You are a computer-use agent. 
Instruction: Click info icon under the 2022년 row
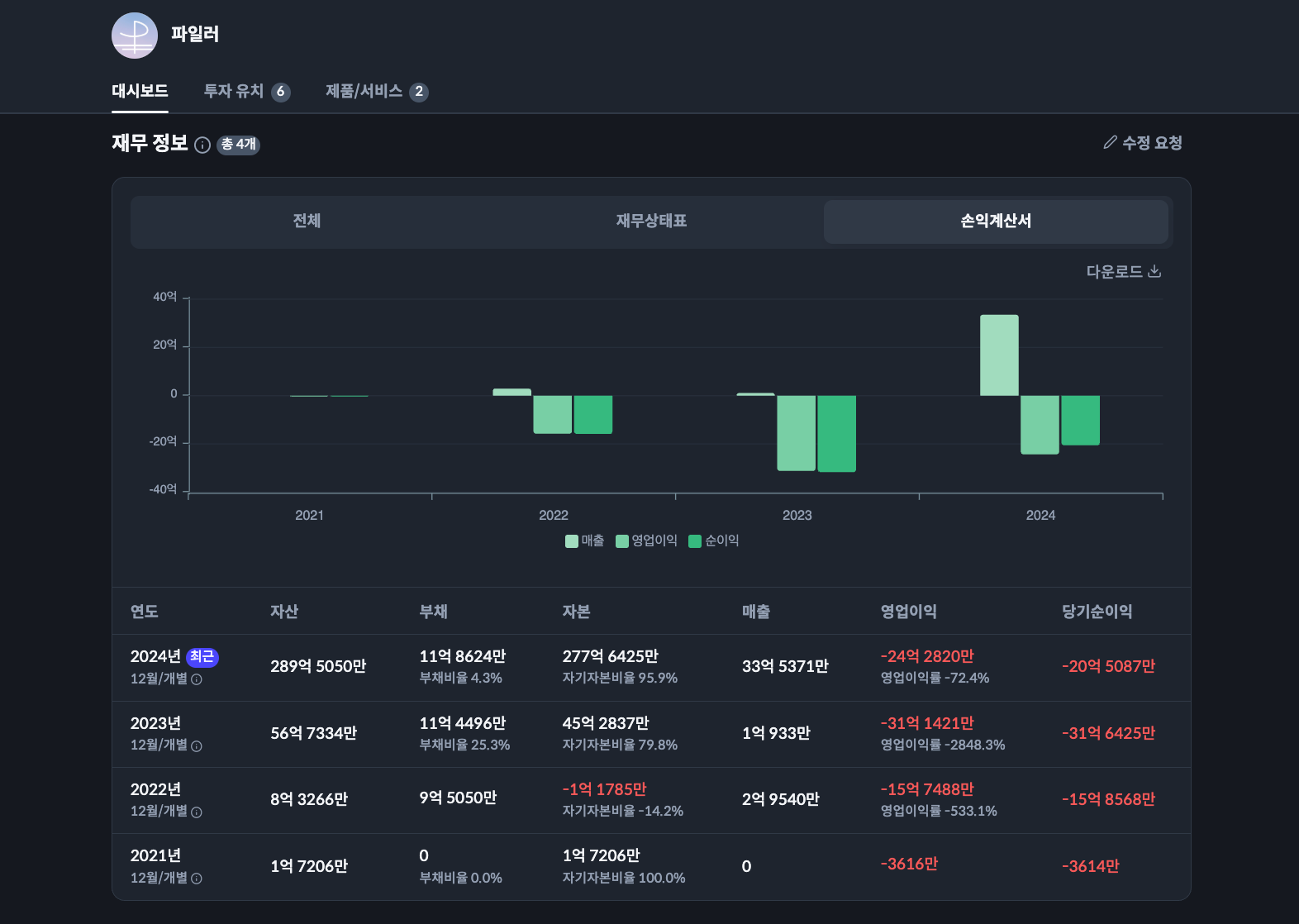pyautogui.click(x=197, y=812)
